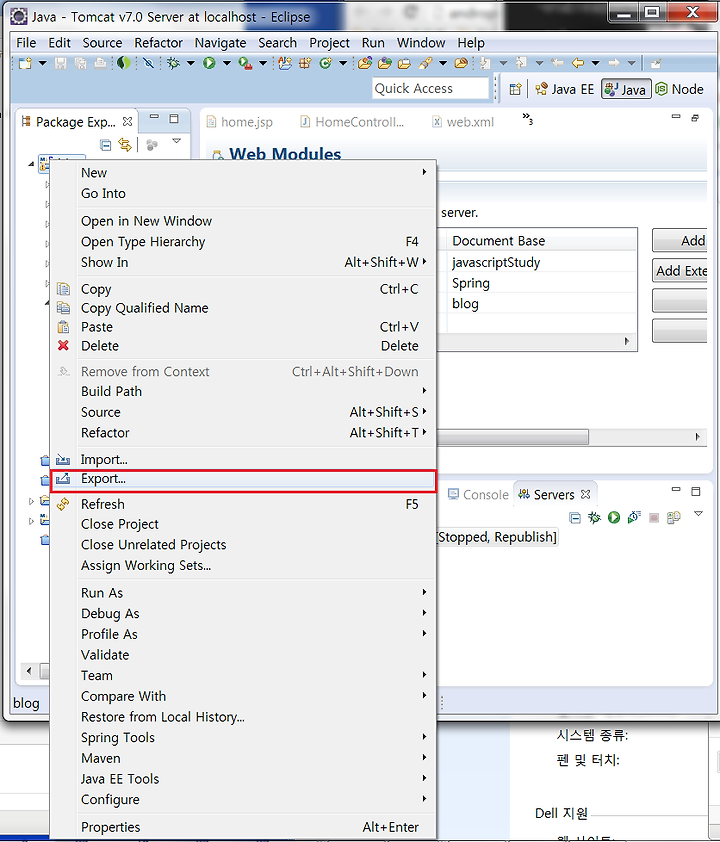Click the Open Type toolbar icon
Image resolution: width=720 pixels, height=842 pixels.
[x=365, y=63]
